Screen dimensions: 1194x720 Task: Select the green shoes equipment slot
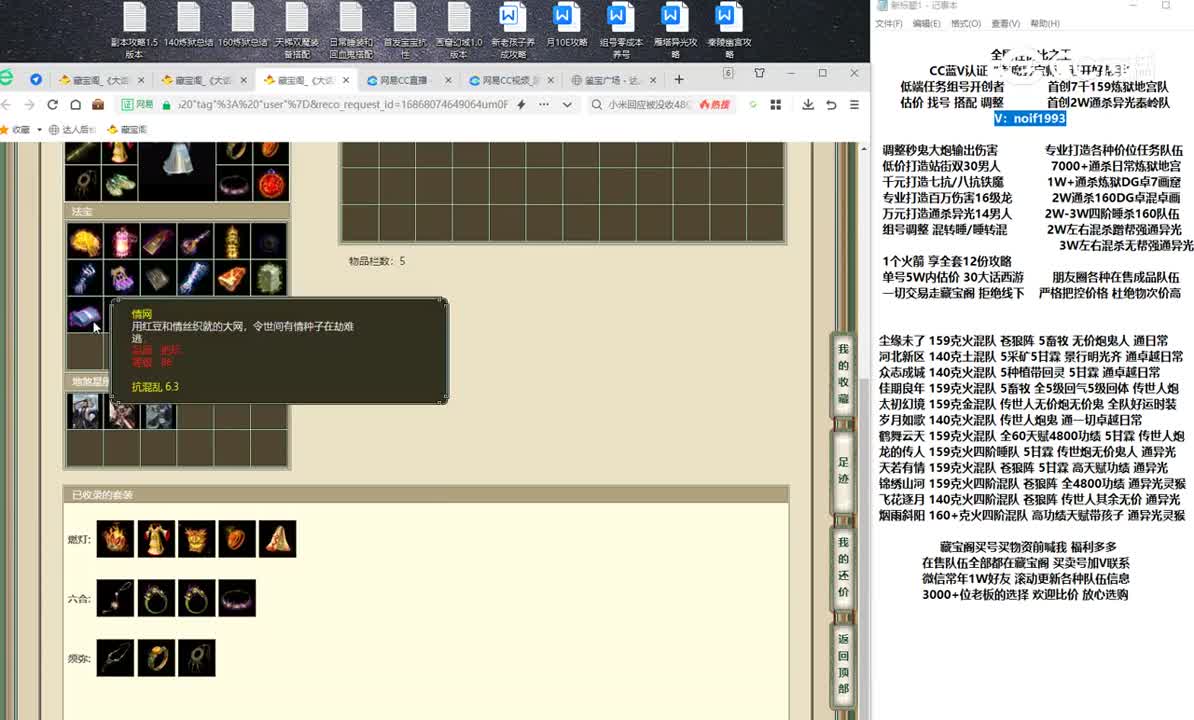(x=121, y=184)
